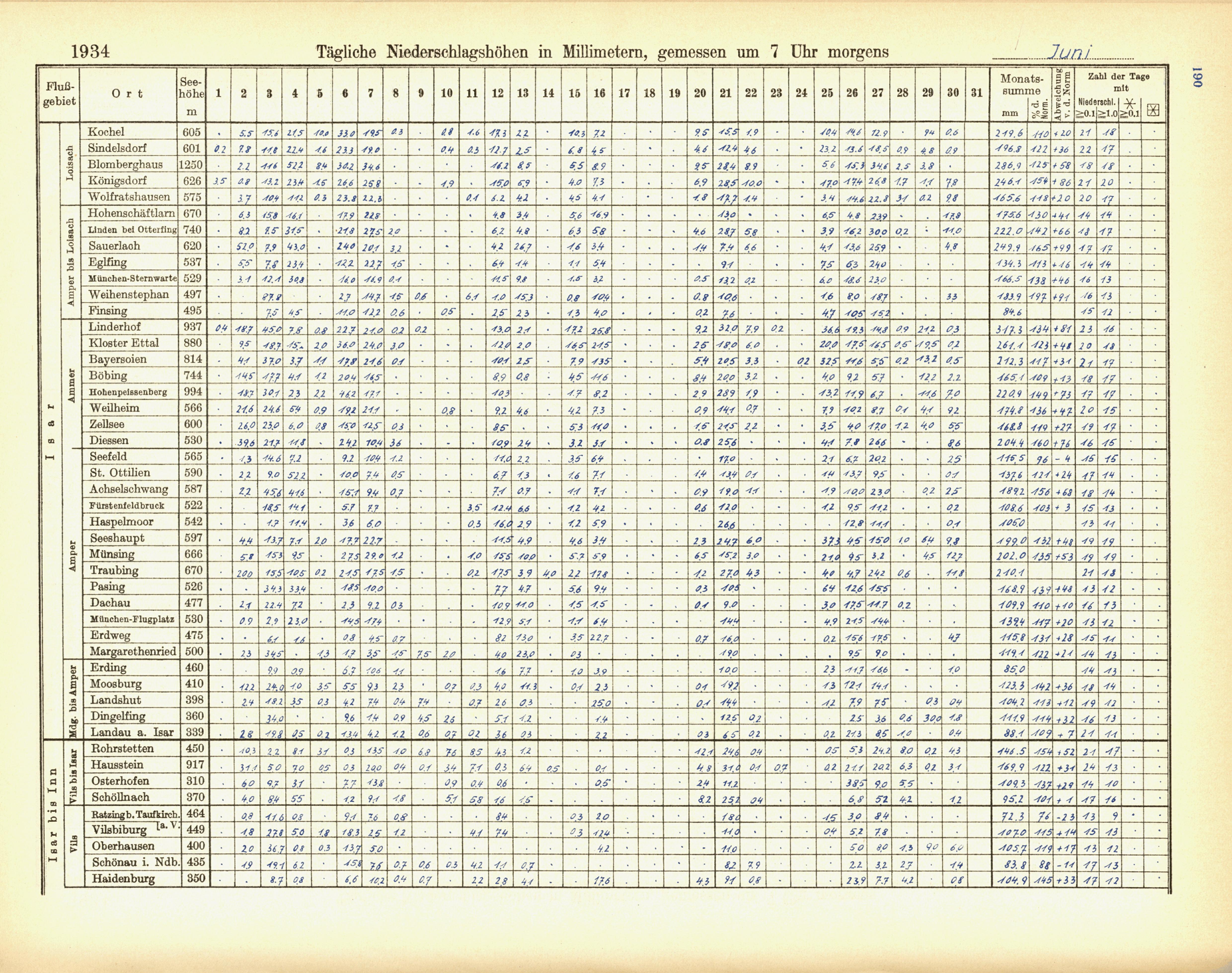
Task: Select the station name "Sindelsdorf"
Action: pyautogui.click(x=117, y=148)
